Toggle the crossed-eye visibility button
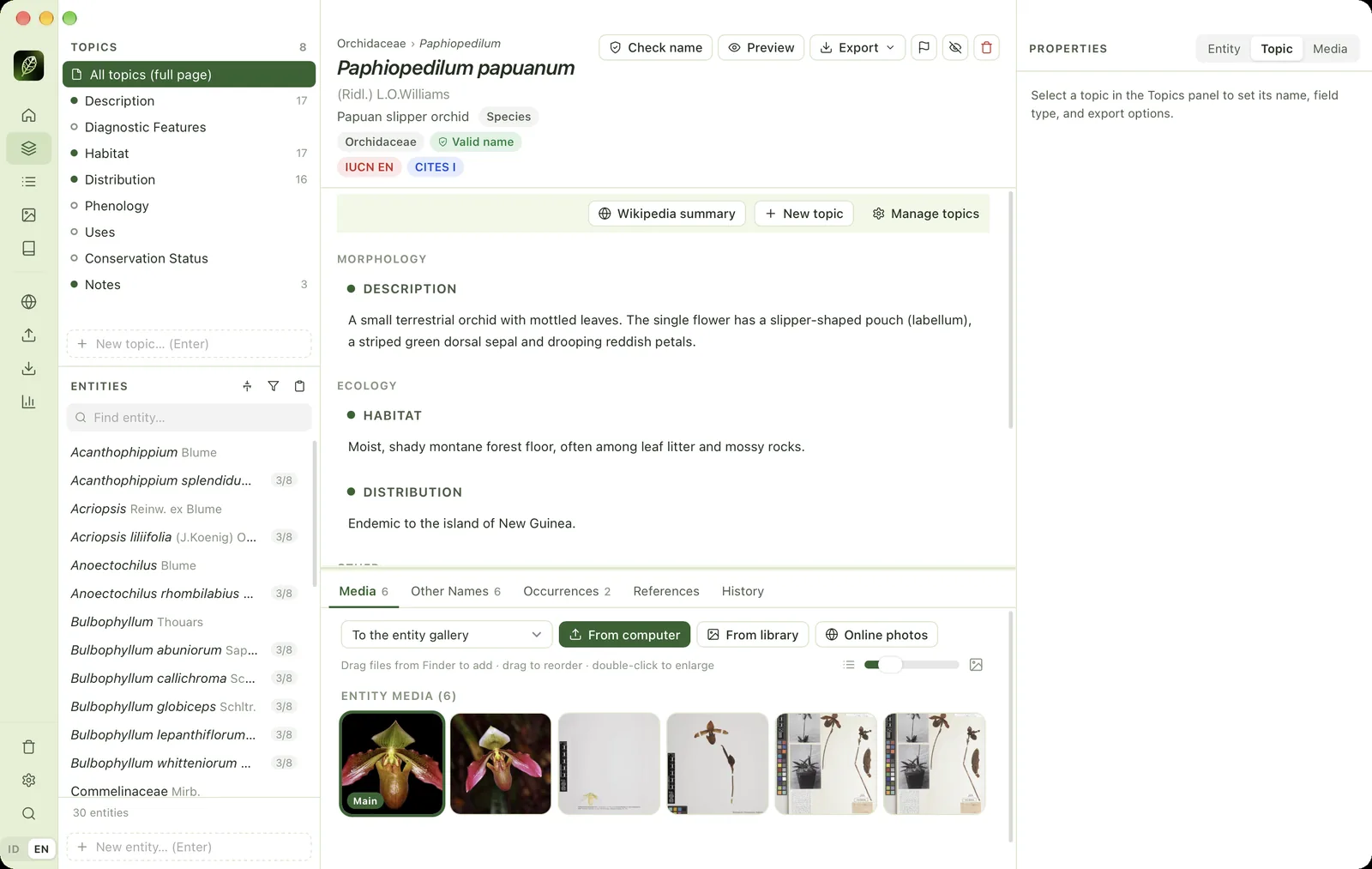The width and height of the screenshot is (1372, 869). tap(955, 47)
